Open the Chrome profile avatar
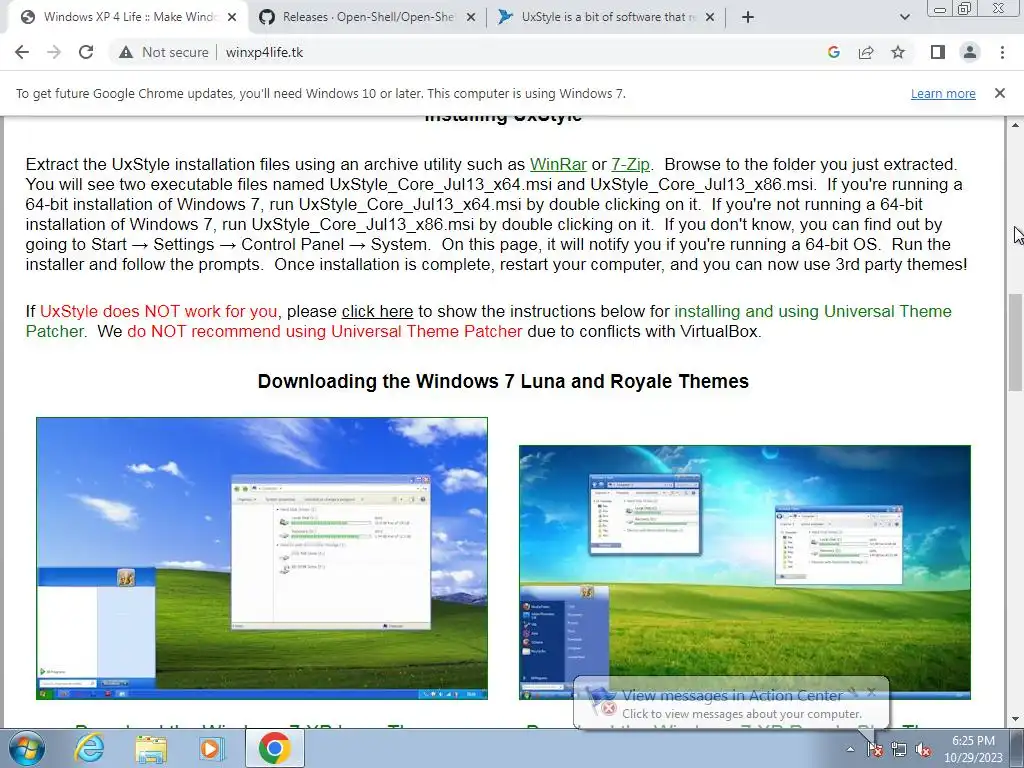Screen dimensions: 1024x768 (970, 52)
